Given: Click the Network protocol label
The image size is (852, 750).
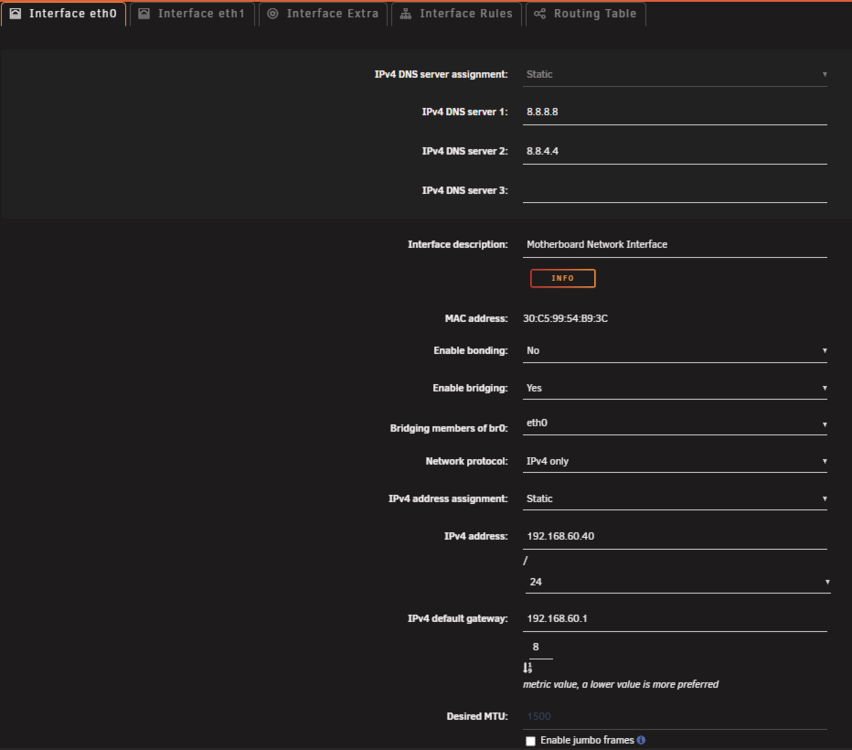Looking at the screenshot, I should click(x=467, y=461).
